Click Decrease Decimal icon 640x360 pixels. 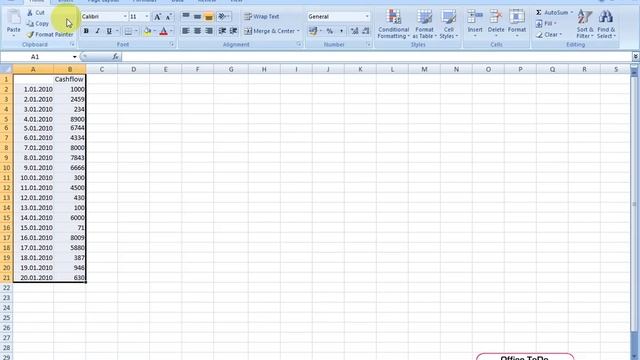pos(366,31)
